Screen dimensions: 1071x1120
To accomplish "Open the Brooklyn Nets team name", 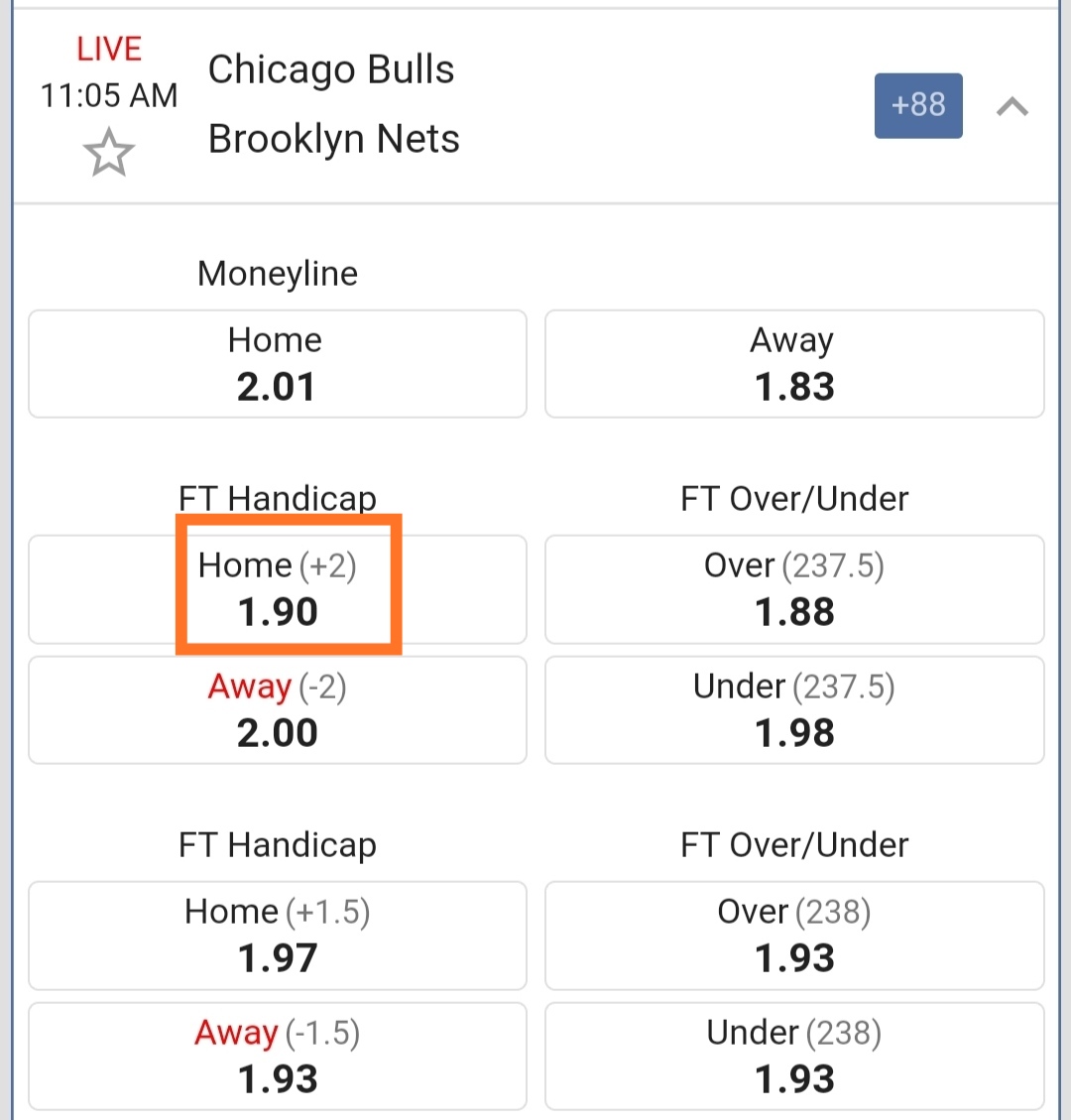I will point(334,139).
